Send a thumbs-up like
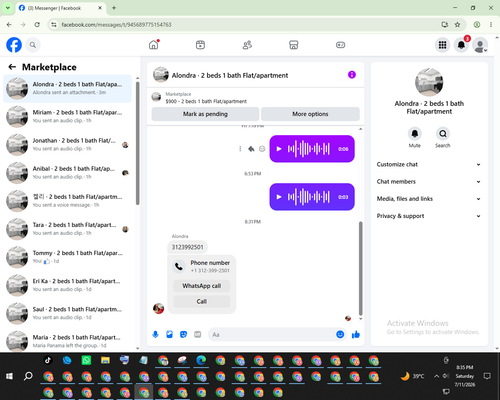Viewport: 500px width, 400px height. 356,334
